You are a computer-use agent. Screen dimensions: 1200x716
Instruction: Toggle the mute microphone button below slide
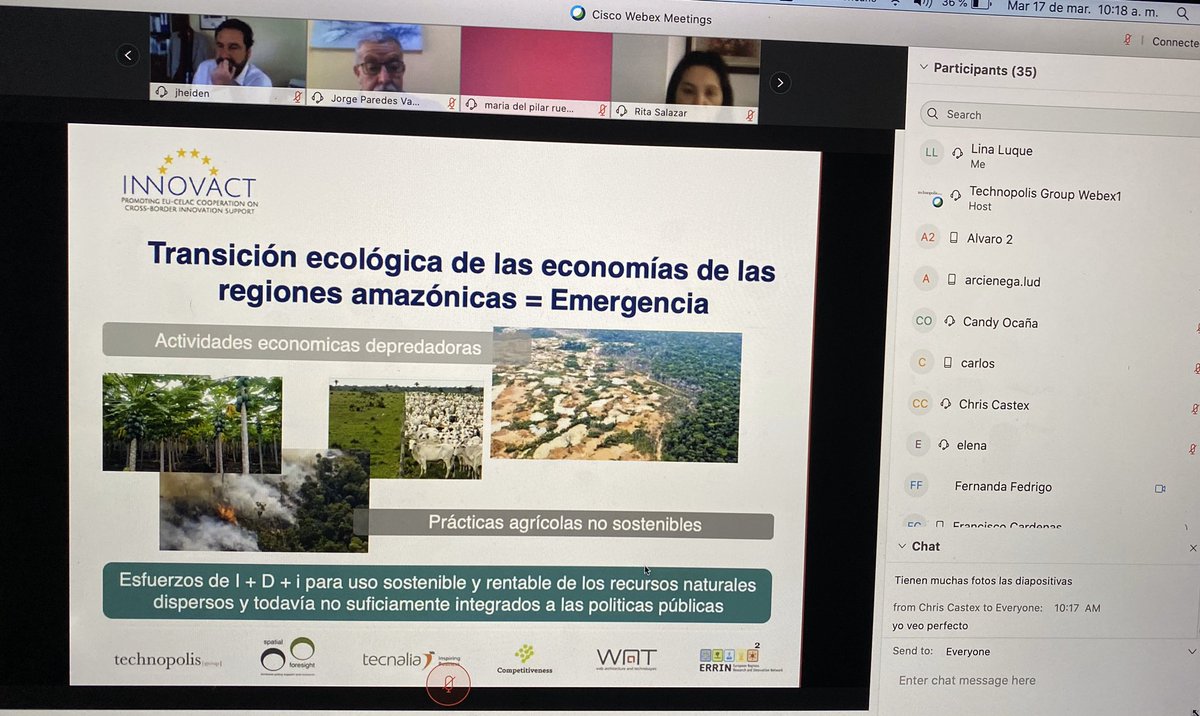(450, 684)
